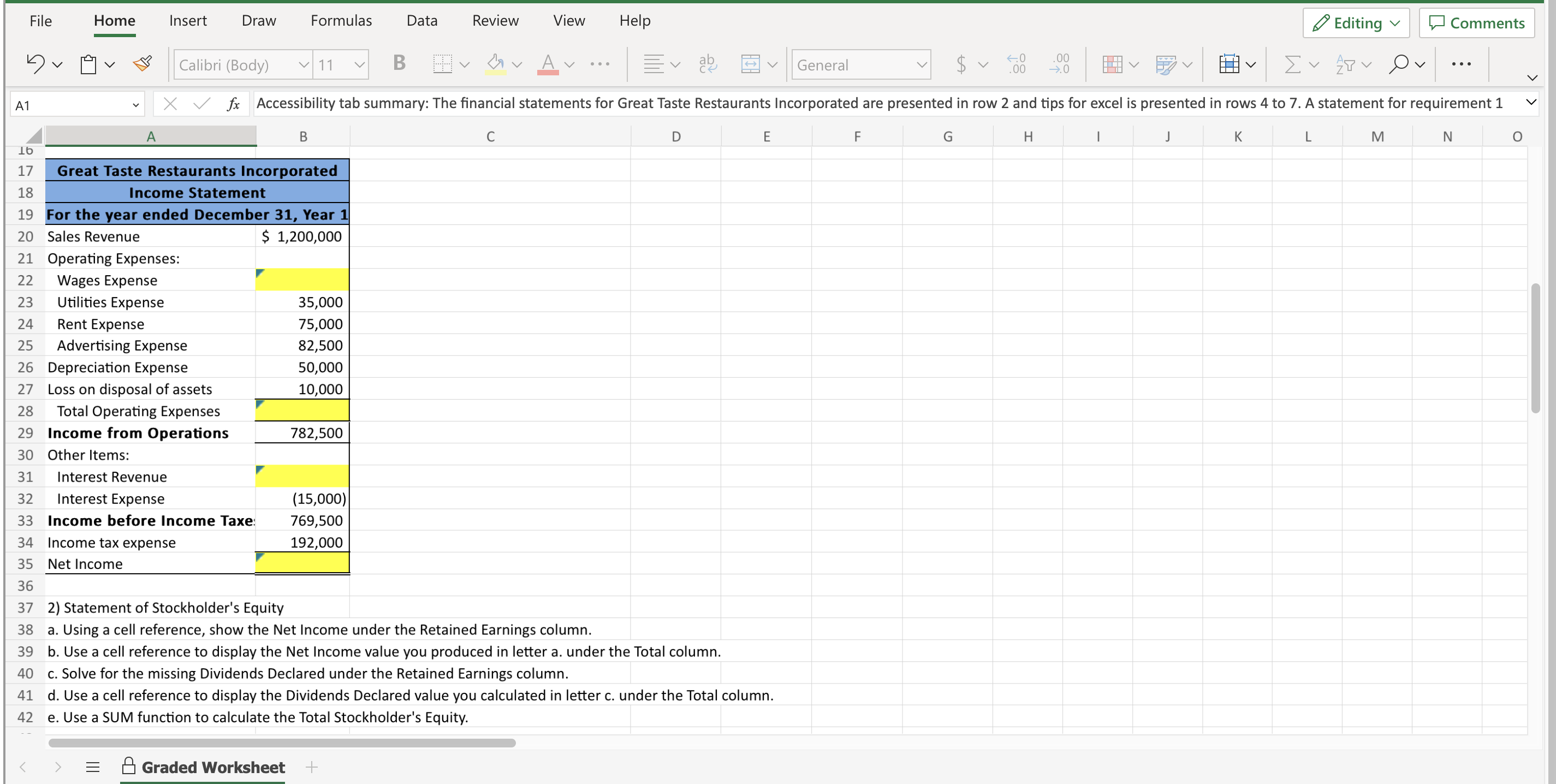Expand the Name Box dropdown showing A1
Image resolution: width=1556 pixels, height=784 pixels.
135,104
